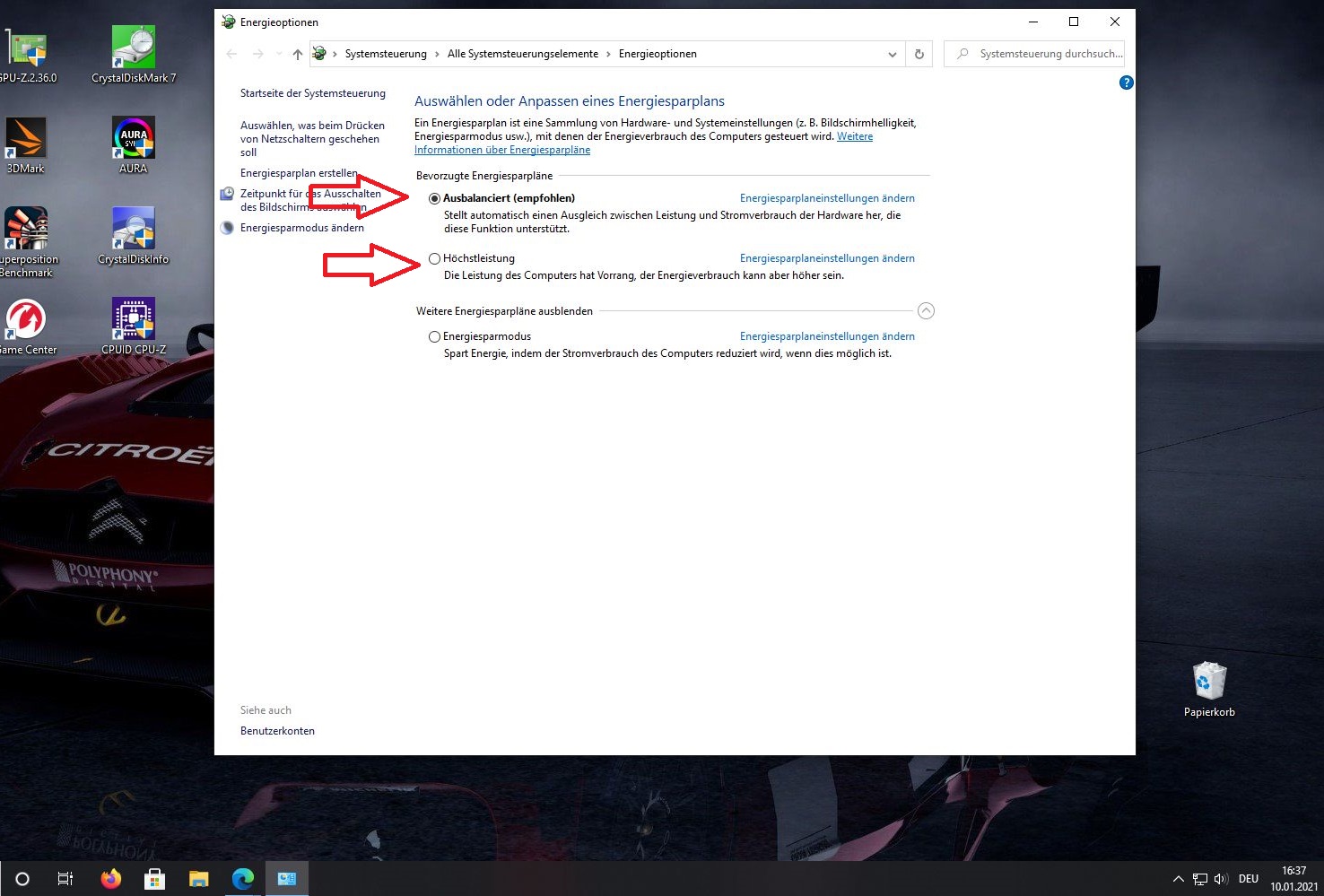Viewport: 1324px width, 896px height.
Task: Show hidden tray icons chevron
Action: click(x=1179, y=879)
